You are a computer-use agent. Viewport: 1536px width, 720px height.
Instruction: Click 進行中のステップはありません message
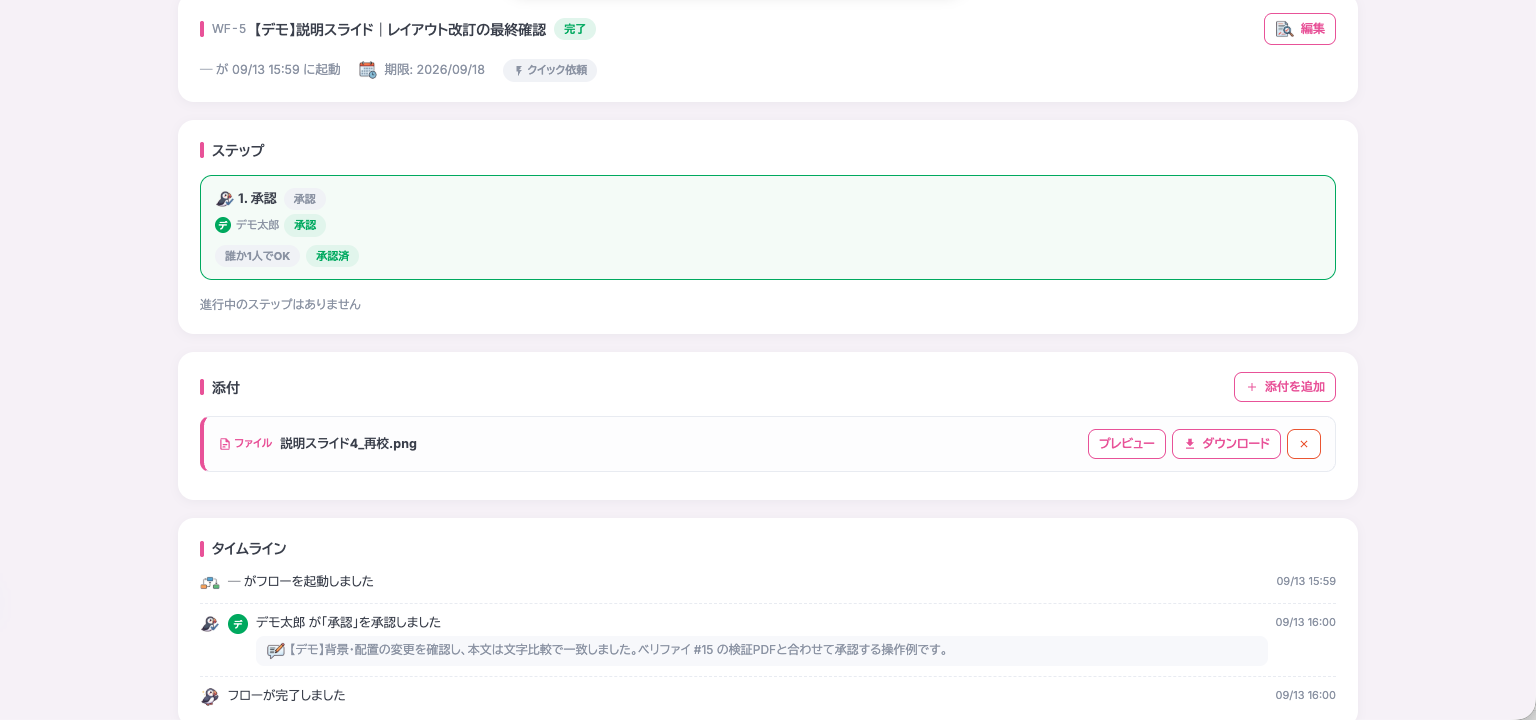280,304
